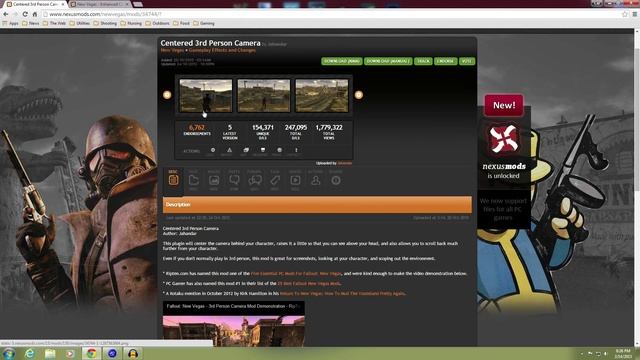Open the Chrome menu icon
The height and width of the screenshot is (360, 640).
[x=635, y=14]
